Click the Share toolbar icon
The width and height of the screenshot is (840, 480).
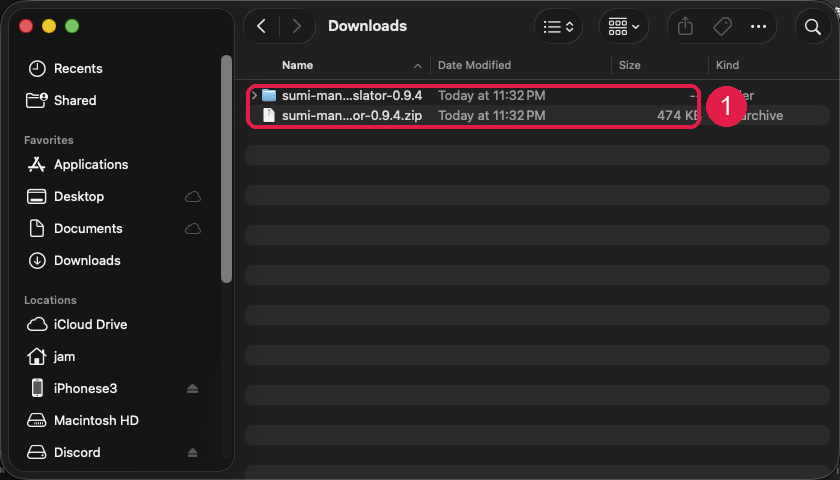[x=685, y=26]
